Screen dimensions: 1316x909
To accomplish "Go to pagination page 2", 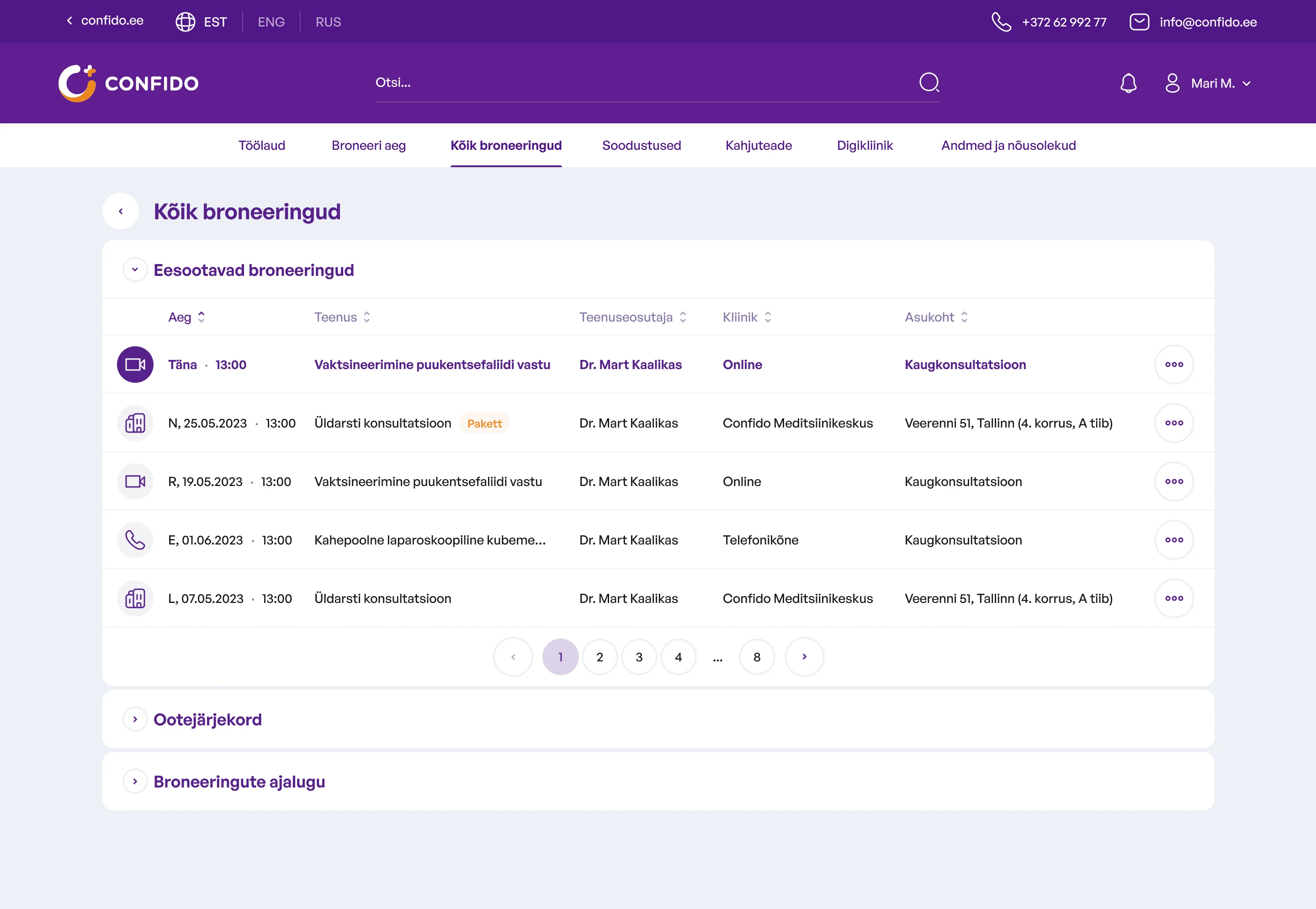I will (600, 657).
